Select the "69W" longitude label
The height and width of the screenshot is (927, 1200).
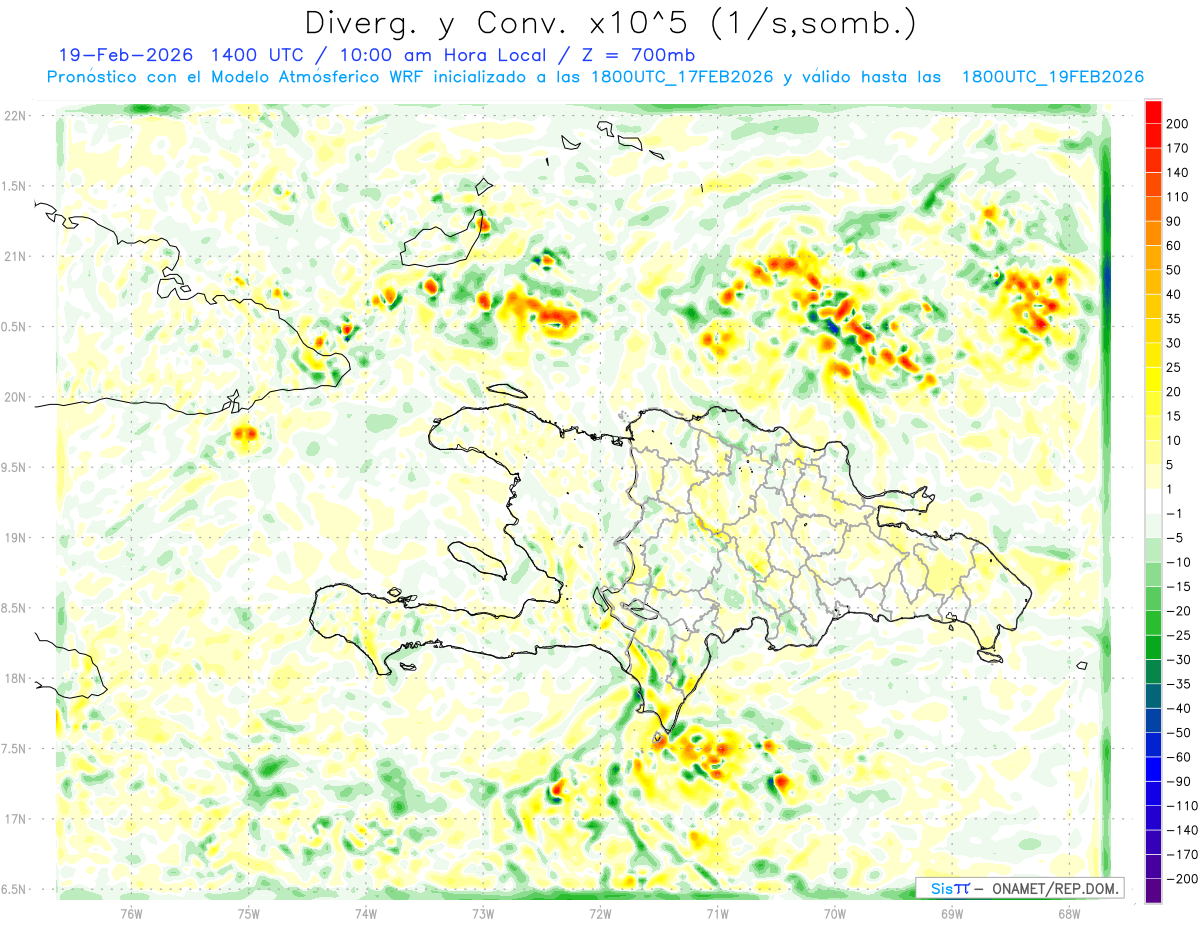[952, 913]
